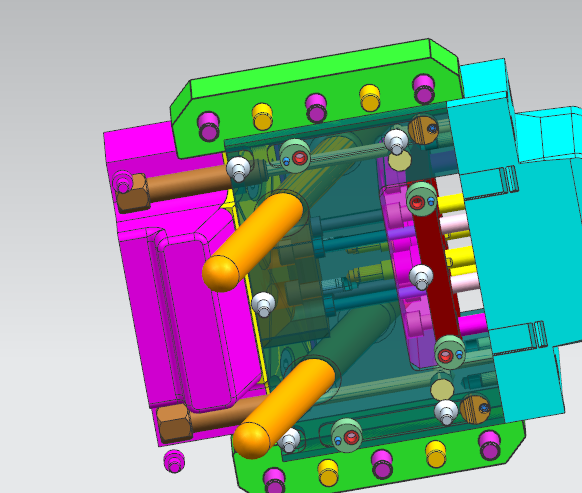
Task: Select green disc with red center near top
Action: coord(295,156)
